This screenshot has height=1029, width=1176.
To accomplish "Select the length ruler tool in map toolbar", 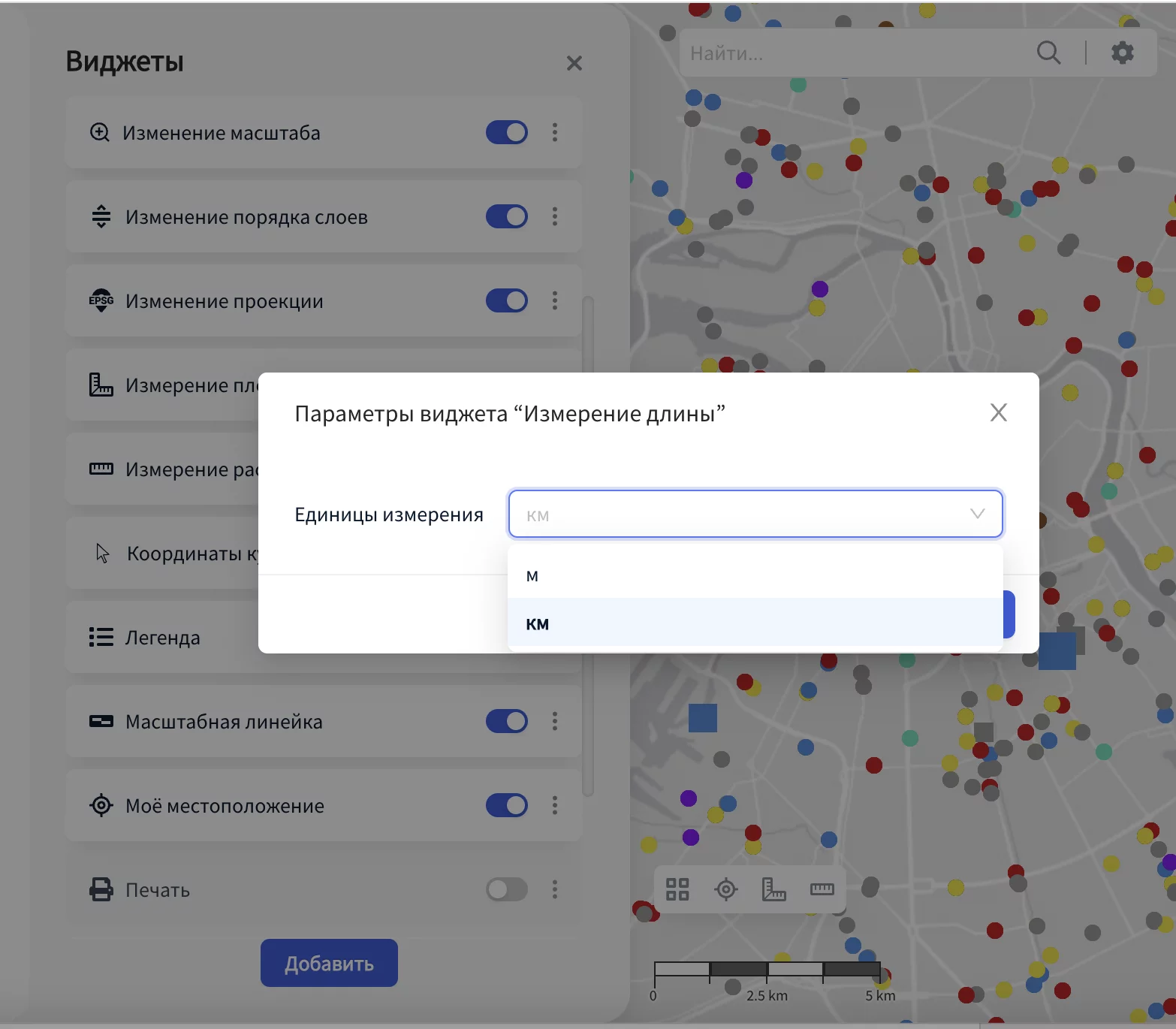I will [x=822, y=889].
